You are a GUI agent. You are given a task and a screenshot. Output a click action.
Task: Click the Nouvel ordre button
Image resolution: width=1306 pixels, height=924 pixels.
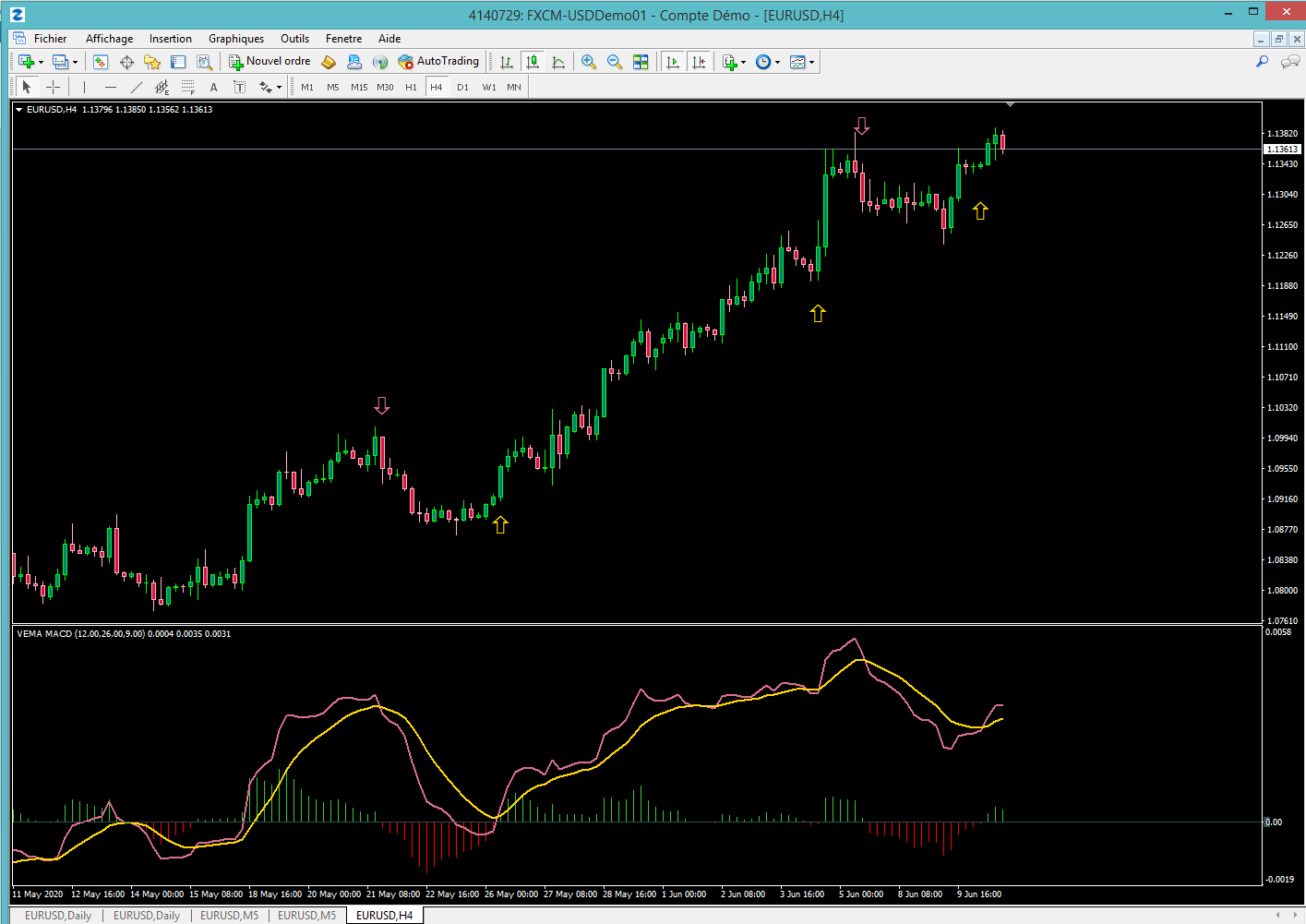[270, 62]
